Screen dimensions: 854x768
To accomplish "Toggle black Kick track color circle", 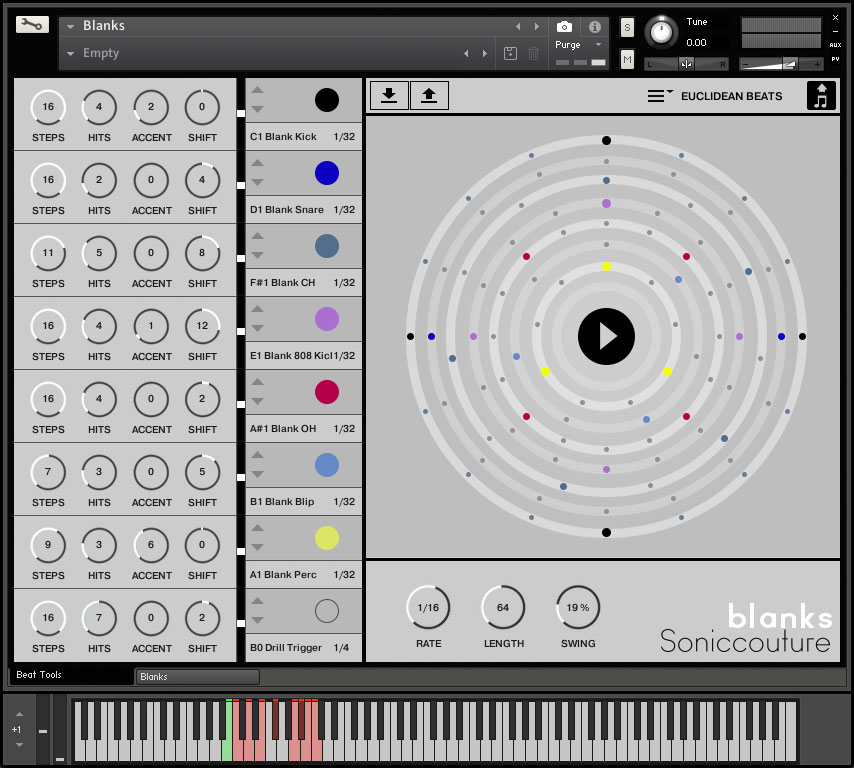I will pos(327,100).
